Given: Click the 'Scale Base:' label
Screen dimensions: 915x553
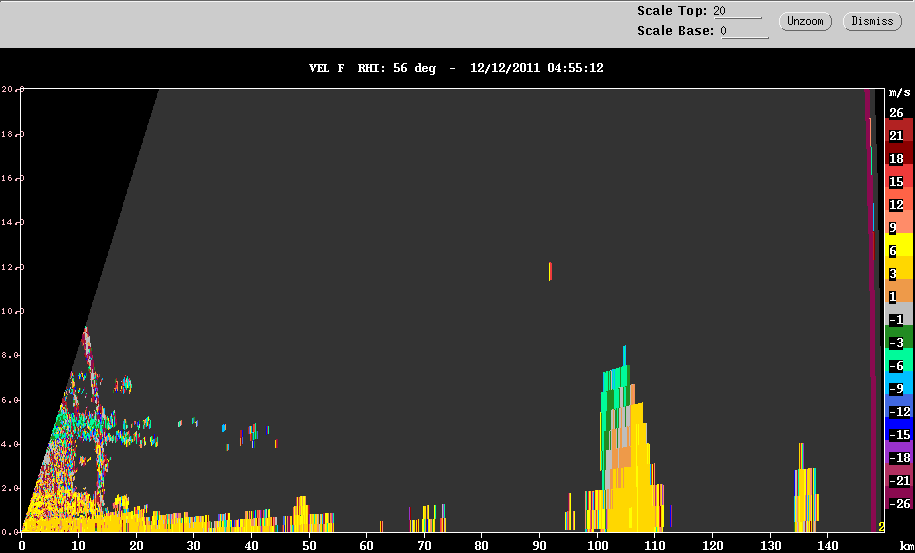Looking at the screenshot, I should click(676, 31).
